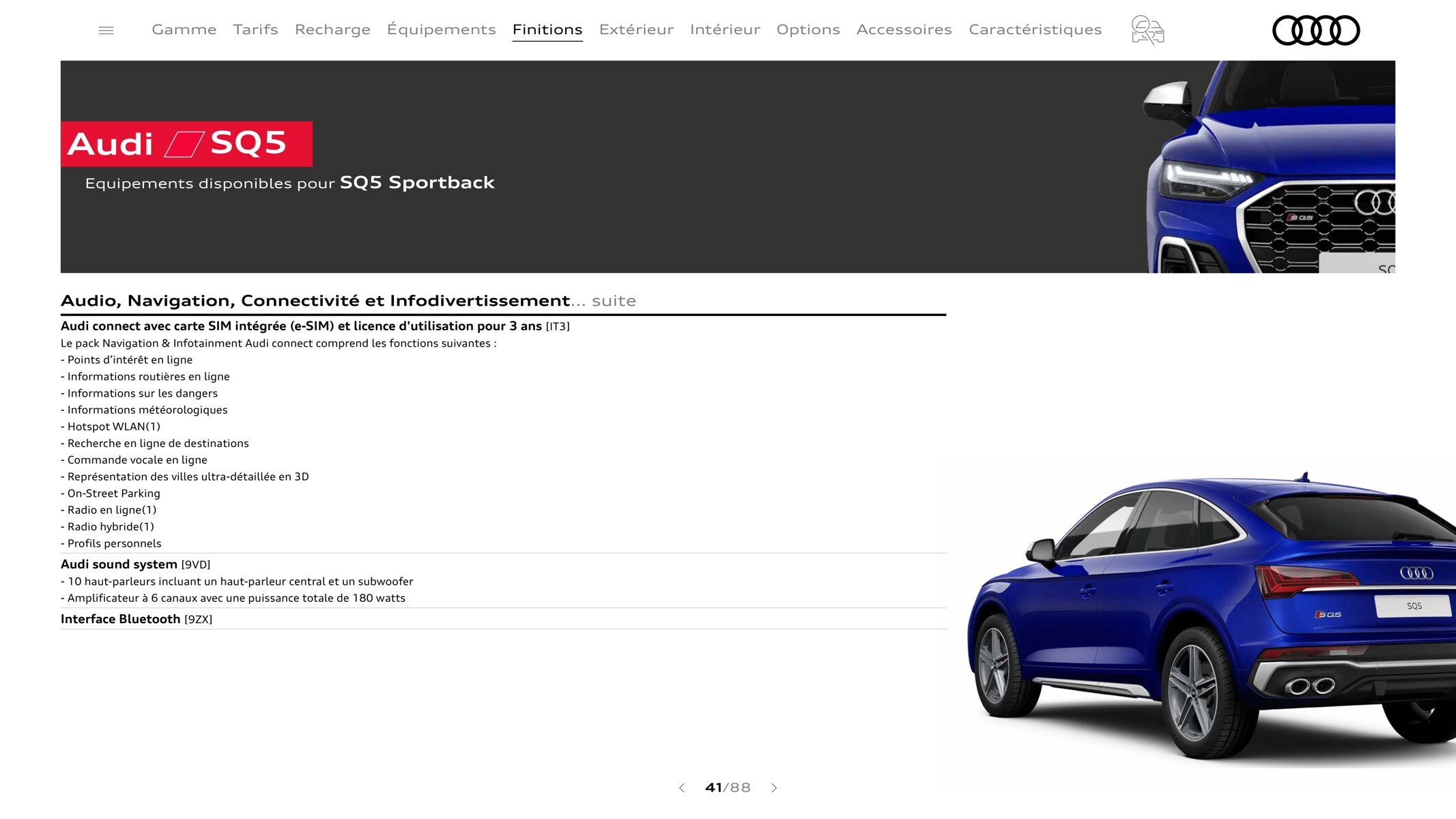This screenshot has height=819, width=1456.
Task: Click the Audi connect e-SIM title
Action: coord(301,326)
